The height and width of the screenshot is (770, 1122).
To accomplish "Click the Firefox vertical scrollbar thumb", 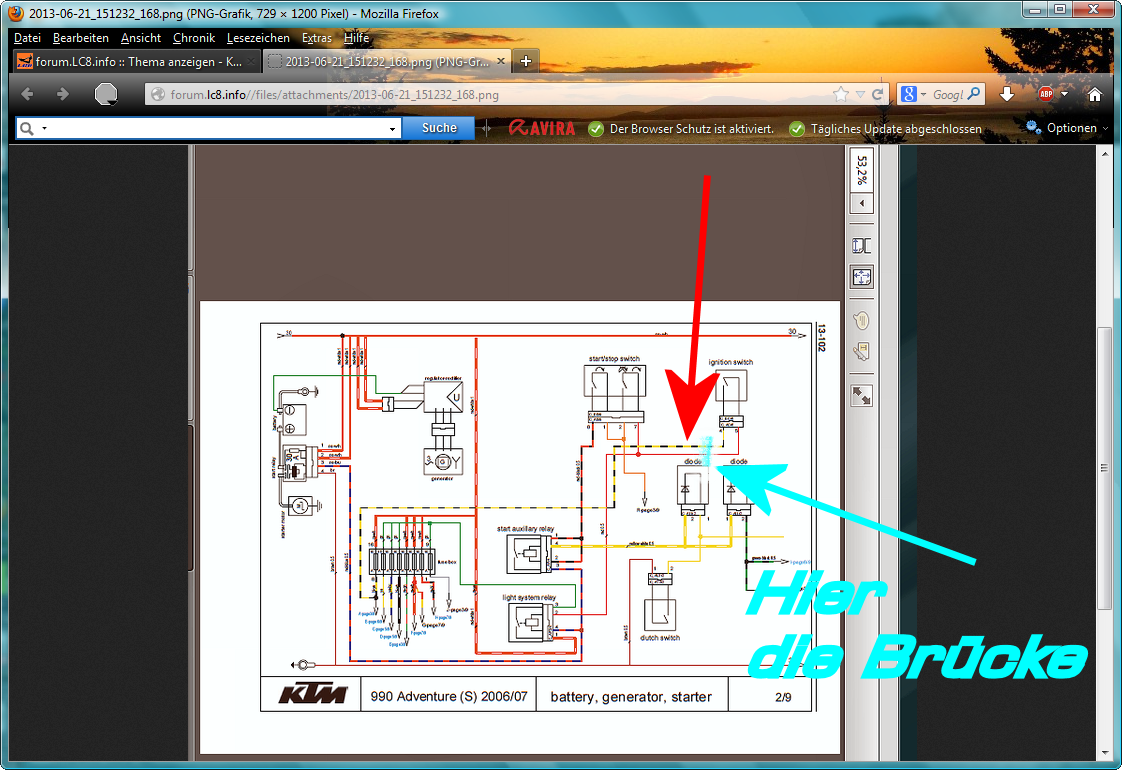I will (x=1104, y=467).
